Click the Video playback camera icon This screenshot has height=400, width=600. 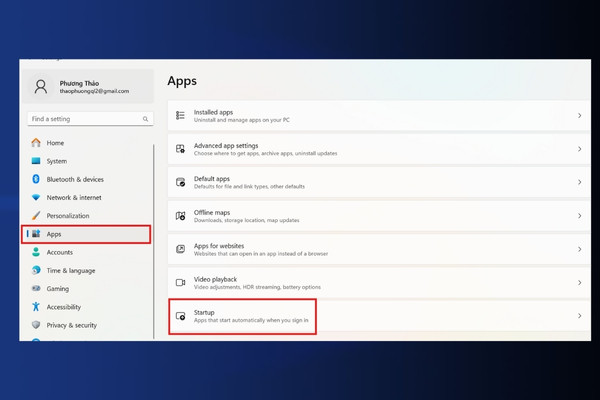[x=180, y=282]
